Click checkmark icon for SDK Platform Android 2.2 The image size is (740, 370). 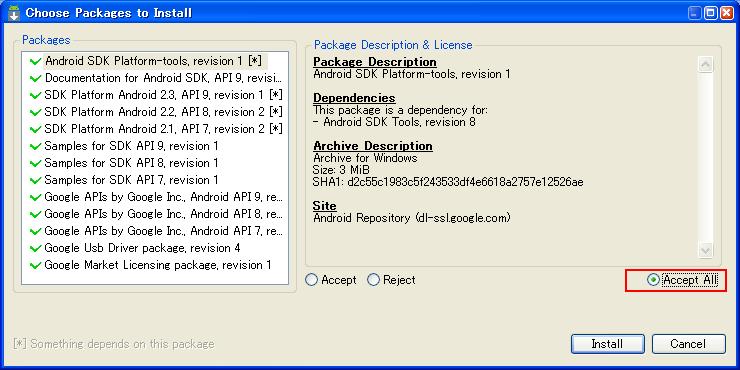(x=35, y=112)
